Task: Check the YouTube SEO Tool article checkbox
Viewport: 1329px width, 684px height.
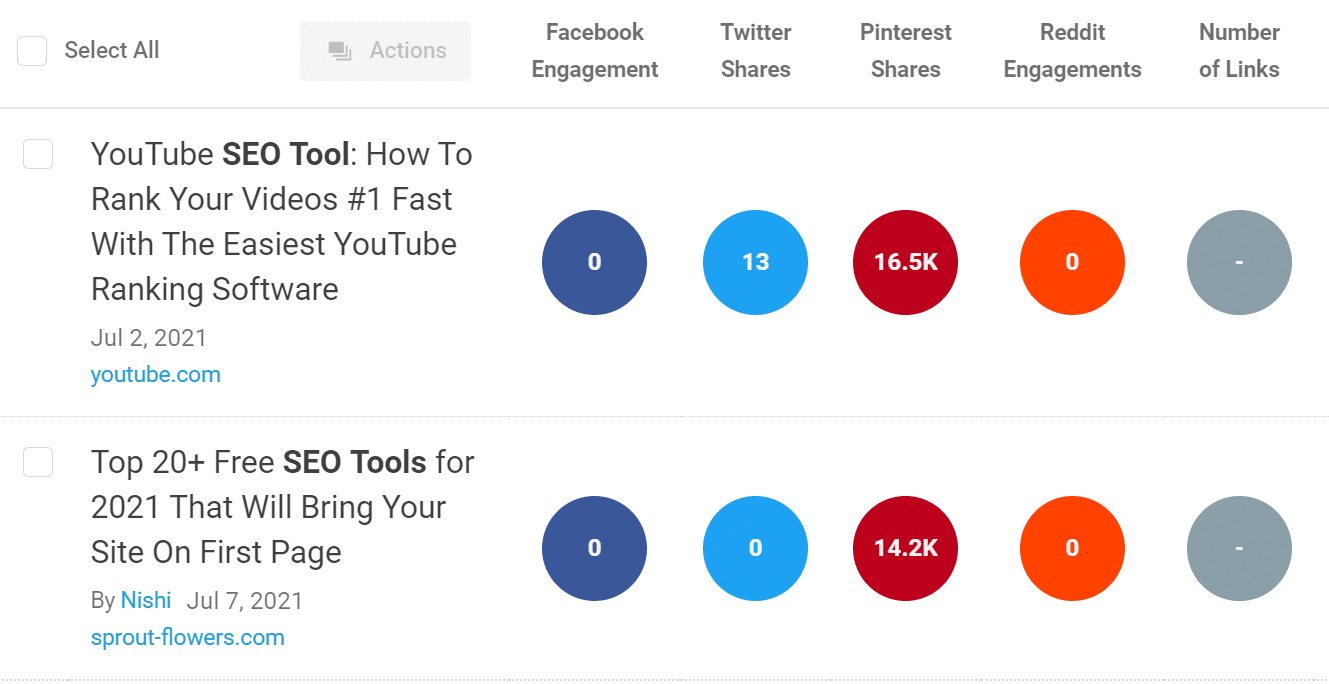Action: 37,154
